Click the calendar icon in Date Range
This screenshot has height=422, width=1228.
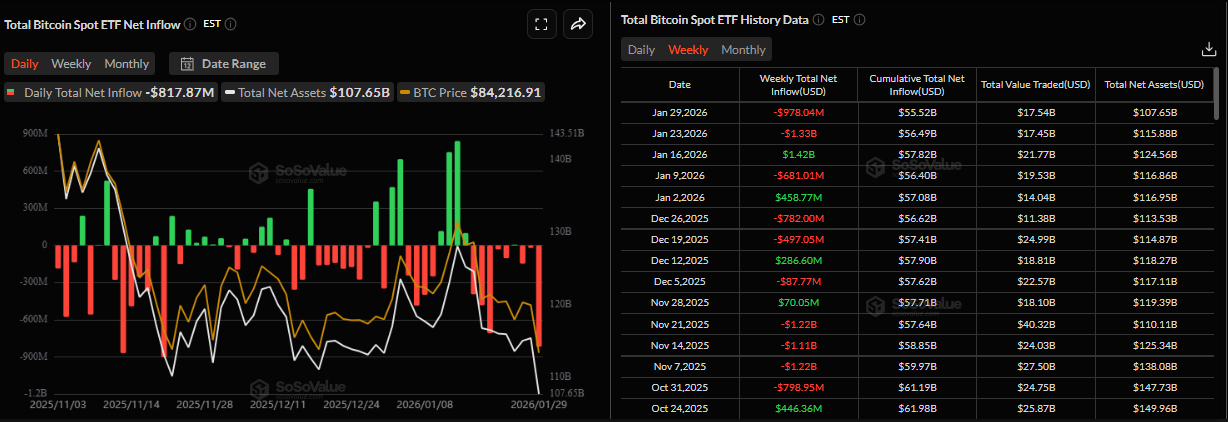click(187, 64)
